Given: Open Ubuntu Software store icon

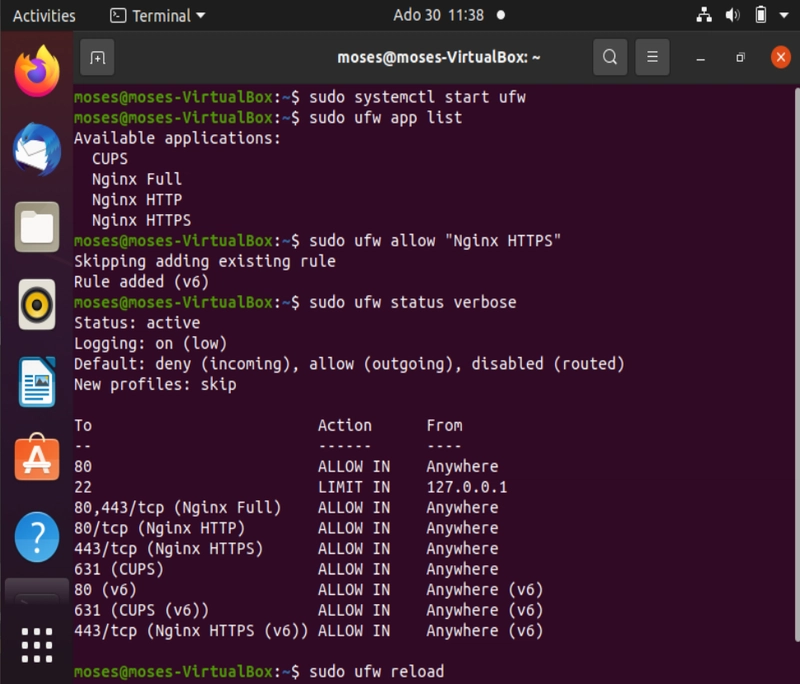Looking at the screenshot, I should coord(37,458).
